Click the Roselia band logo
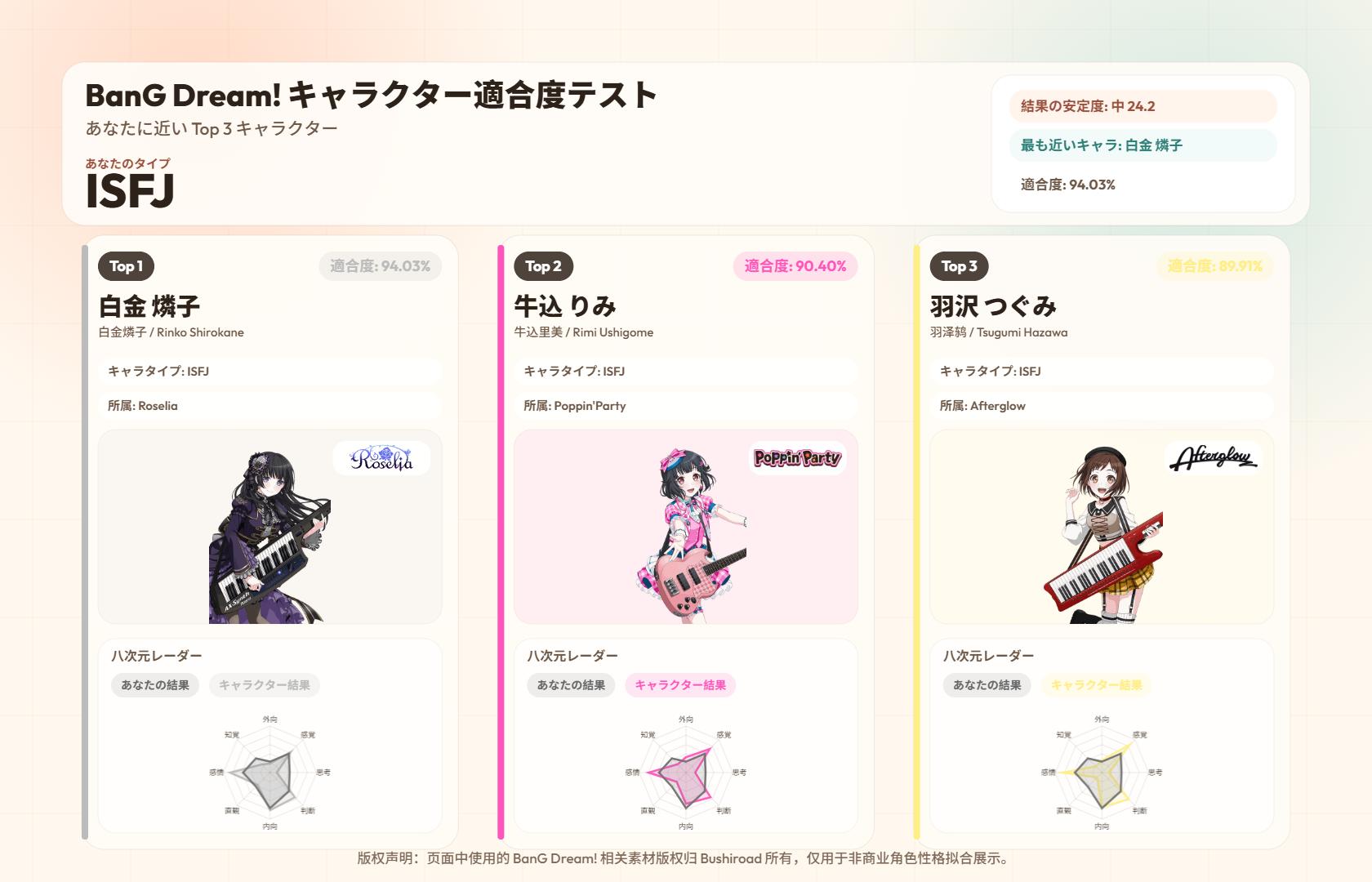Screen dimensions: 1372x882 (381, 458)
